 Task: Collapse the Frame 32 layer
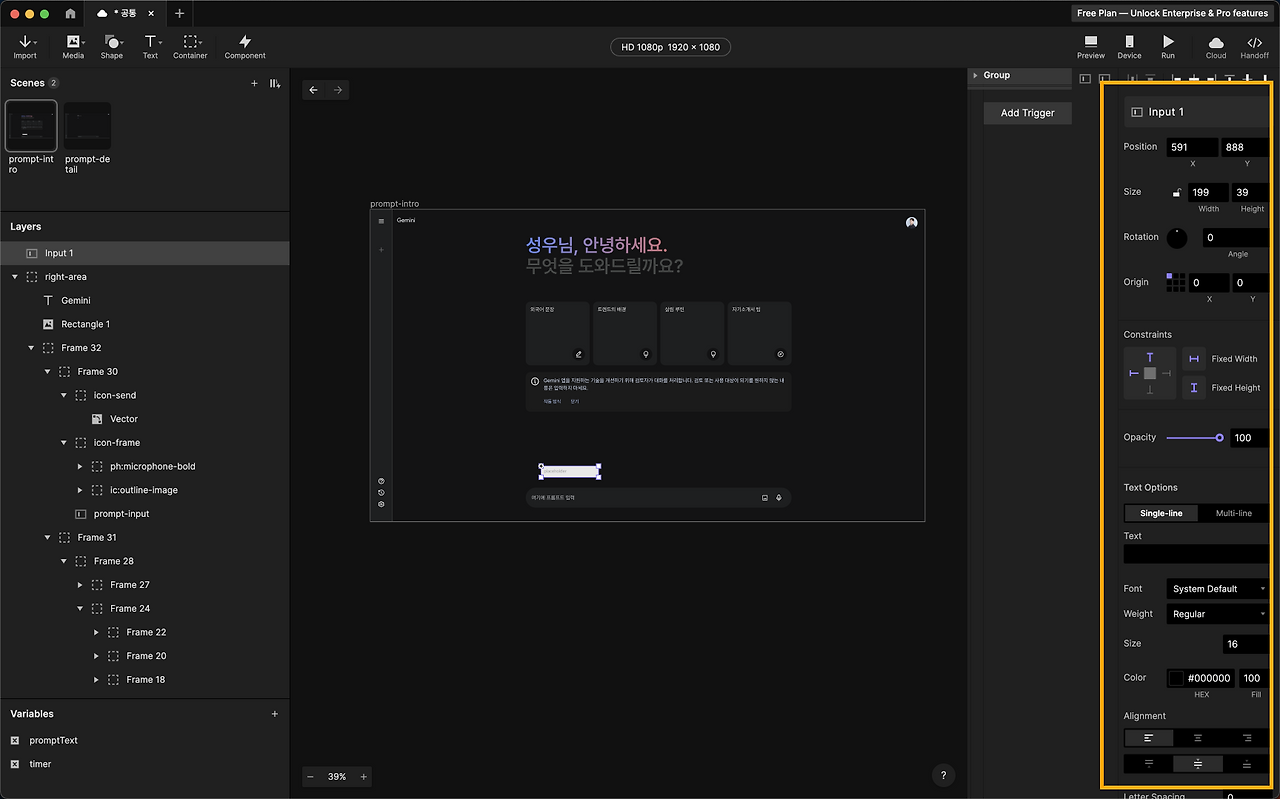coord(31,348)
